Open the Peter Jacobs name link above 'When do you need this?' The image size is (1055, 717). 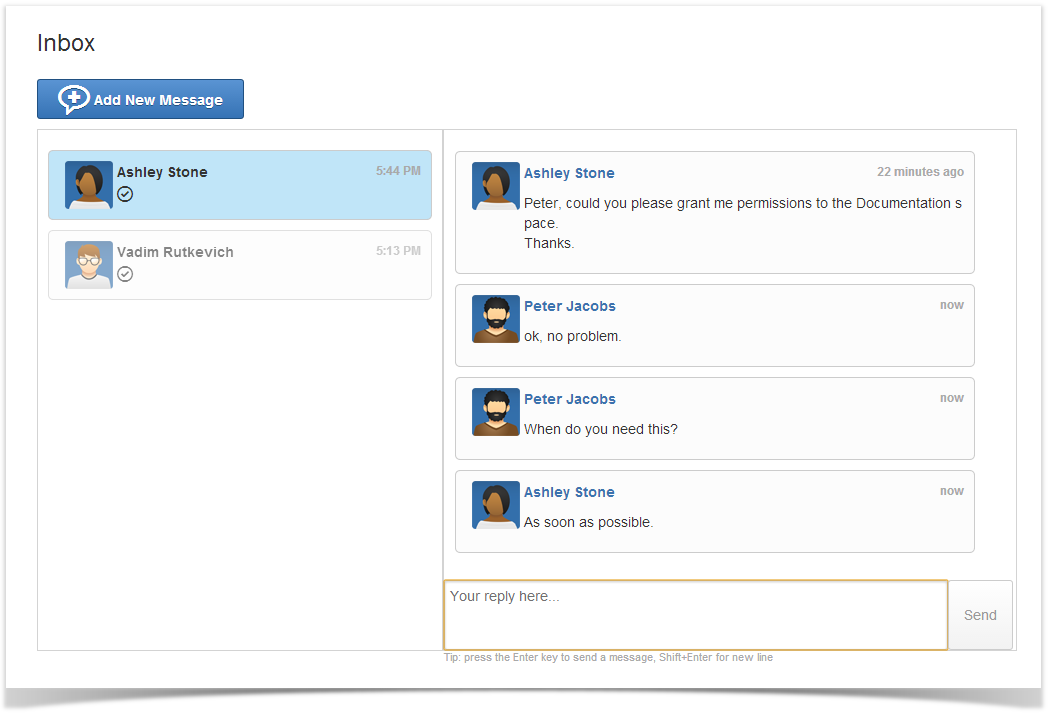tap(570, 399)
